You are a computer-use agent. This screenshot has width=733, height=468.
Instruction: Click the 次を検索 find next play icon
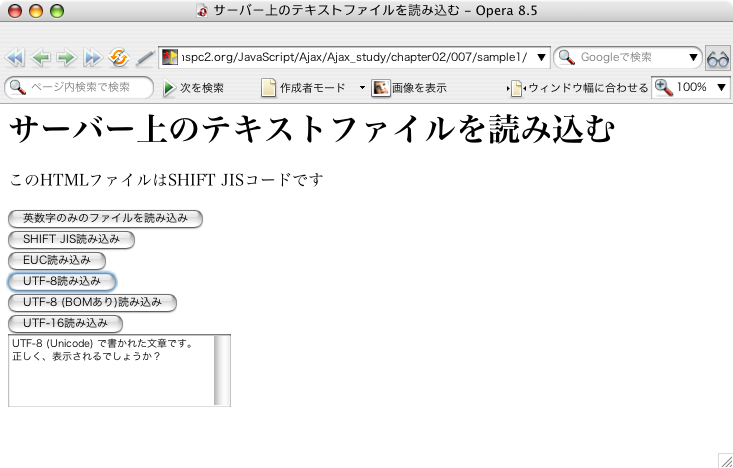pyautogui.click(x=169, y=88)
